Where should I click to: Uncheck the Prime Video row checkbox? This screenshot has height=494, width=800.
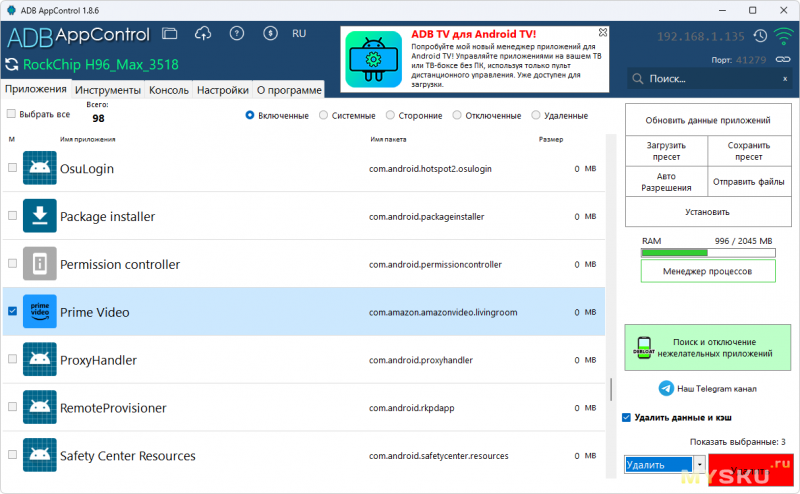tap(13, 311)
